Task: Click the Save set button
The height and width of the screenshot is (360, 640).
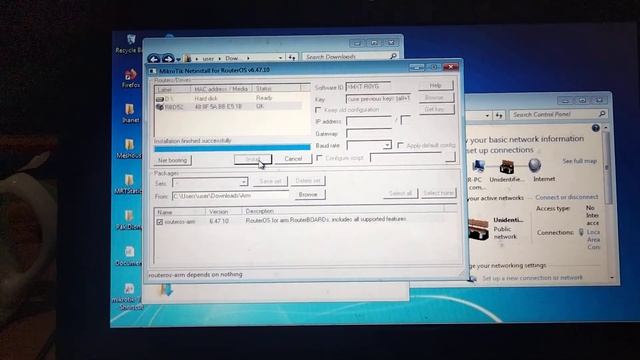Action: 270,181
